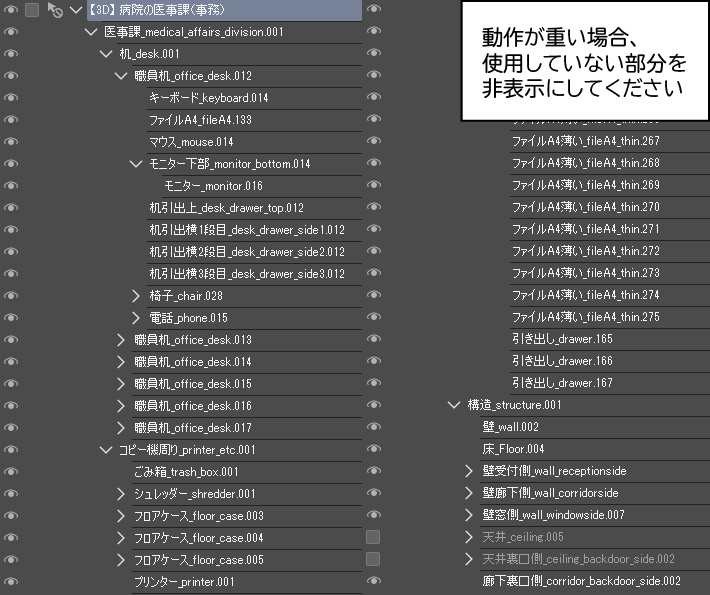This screenshot has width=710, height=595.
Task: Hide 医事課_medical_affairs_division.001 via eye icon
Action: tap(11, 32)
